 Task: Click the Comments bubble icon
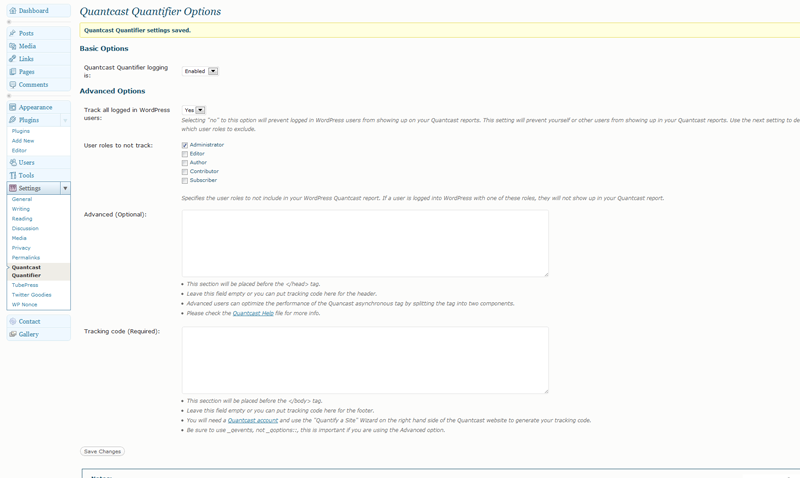click(x=13, y=85)
